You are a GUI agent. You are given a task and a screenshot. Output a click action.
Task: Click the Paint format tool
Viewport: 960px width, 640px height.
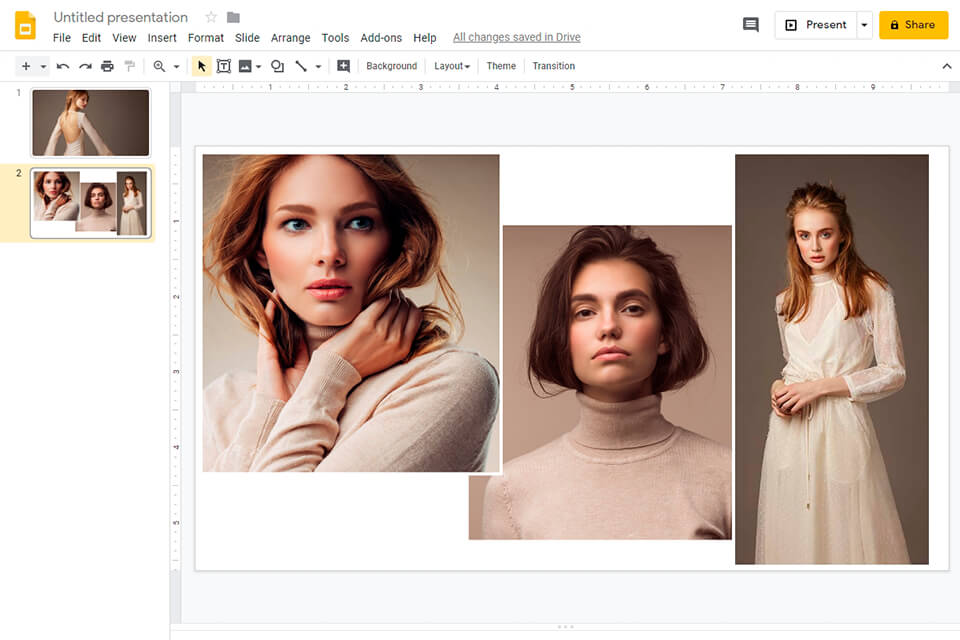pyautogui.click(x=130, y=65)
